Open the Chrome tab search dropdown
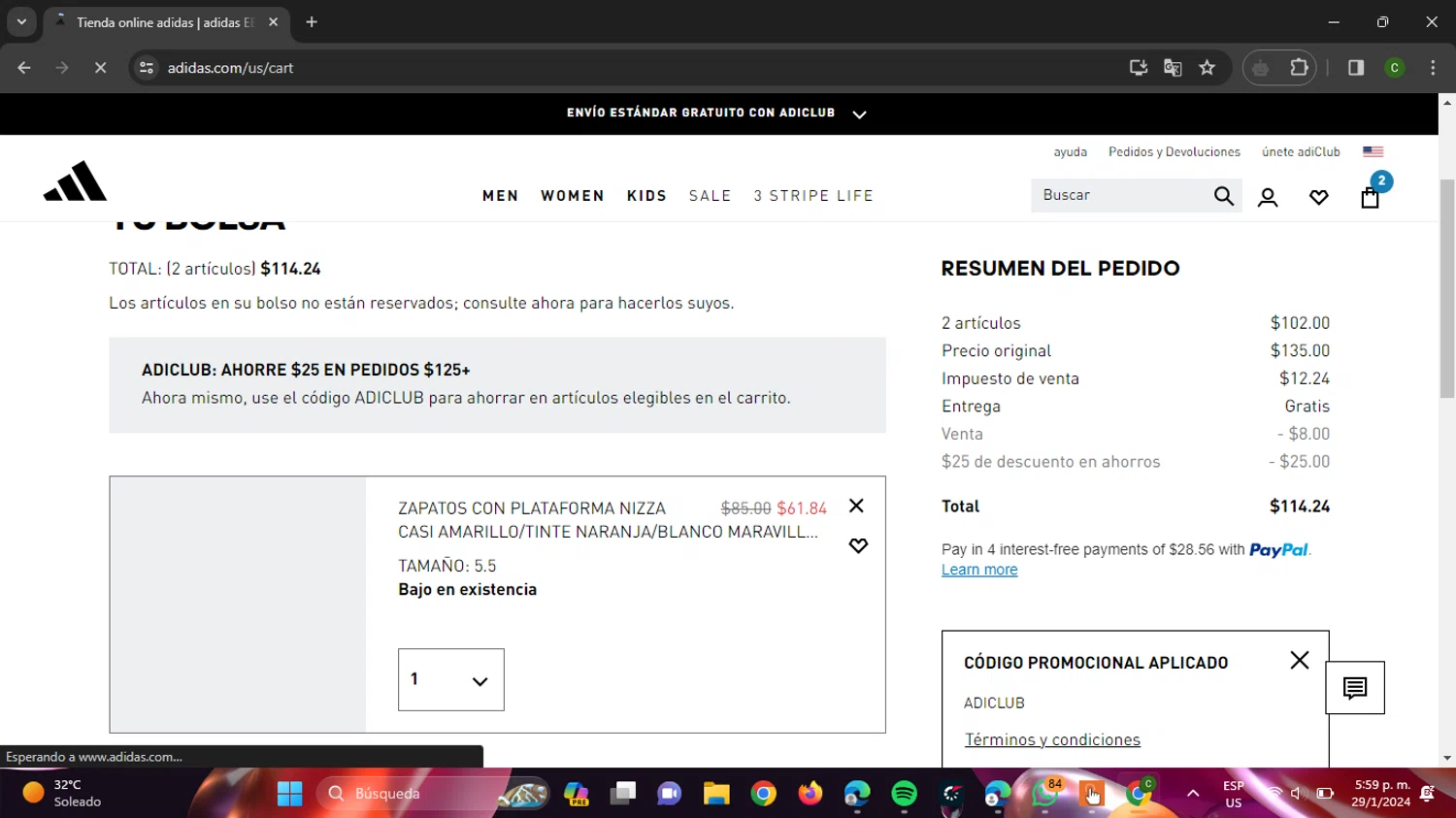Viewport: 1456px width, 818px height. point(21,21)
